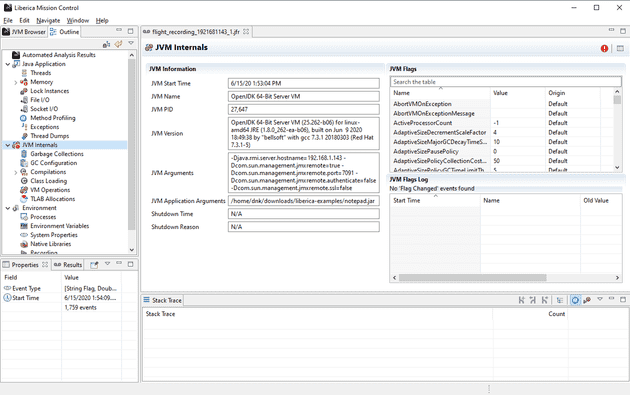Open the Outline view menu triangle
630x395 pixels.
tap(131, 43)
